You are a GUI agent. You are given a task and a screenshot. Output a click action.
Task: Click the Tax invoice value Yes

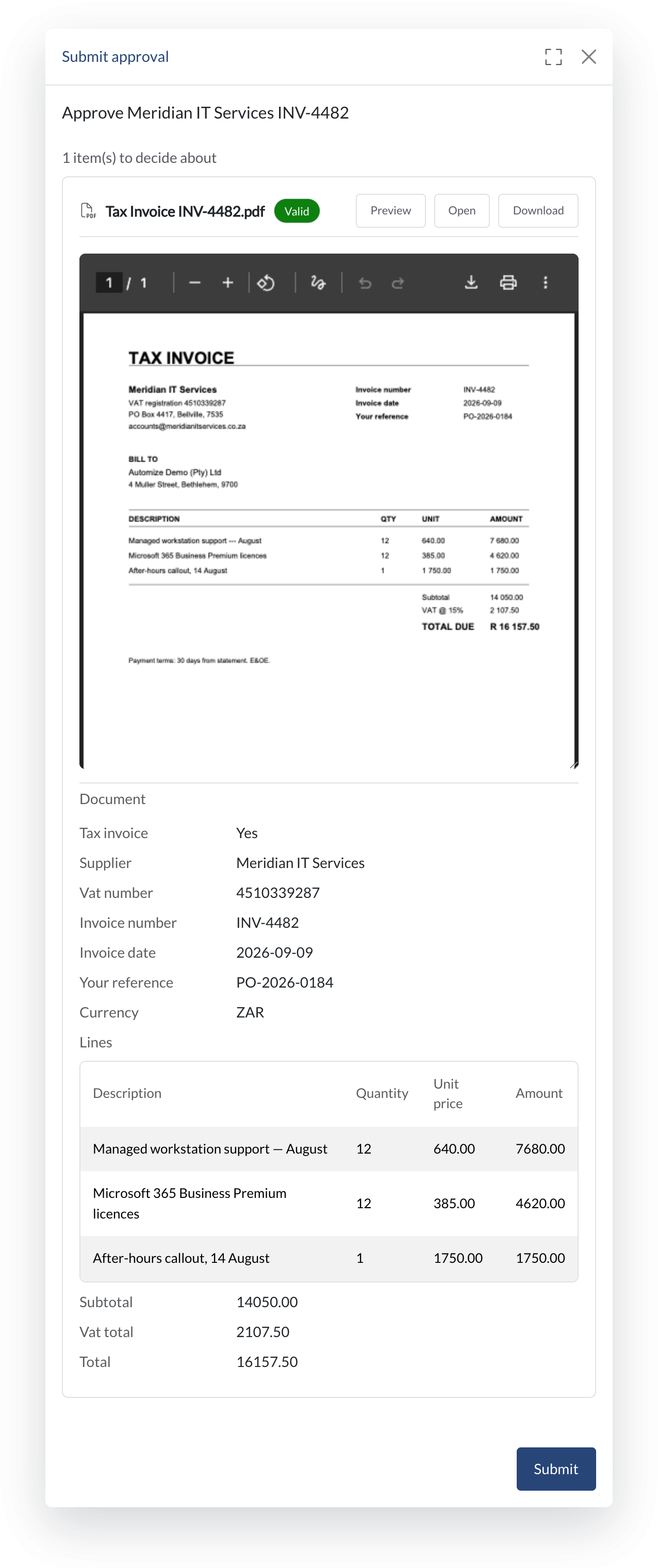pos(246,832)
